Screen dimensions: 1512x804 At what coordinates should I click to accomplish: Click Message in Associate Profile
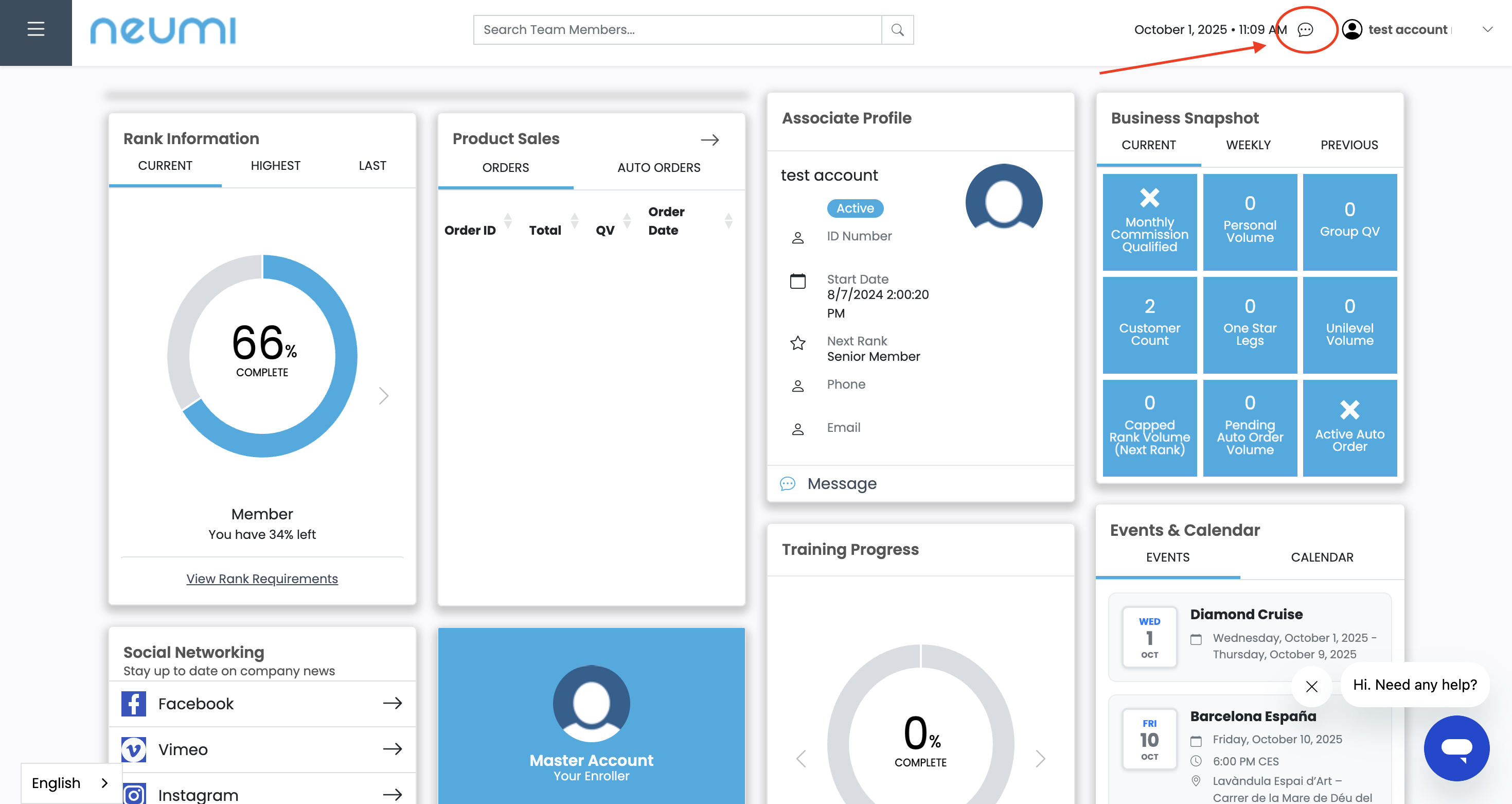(841, 483)
